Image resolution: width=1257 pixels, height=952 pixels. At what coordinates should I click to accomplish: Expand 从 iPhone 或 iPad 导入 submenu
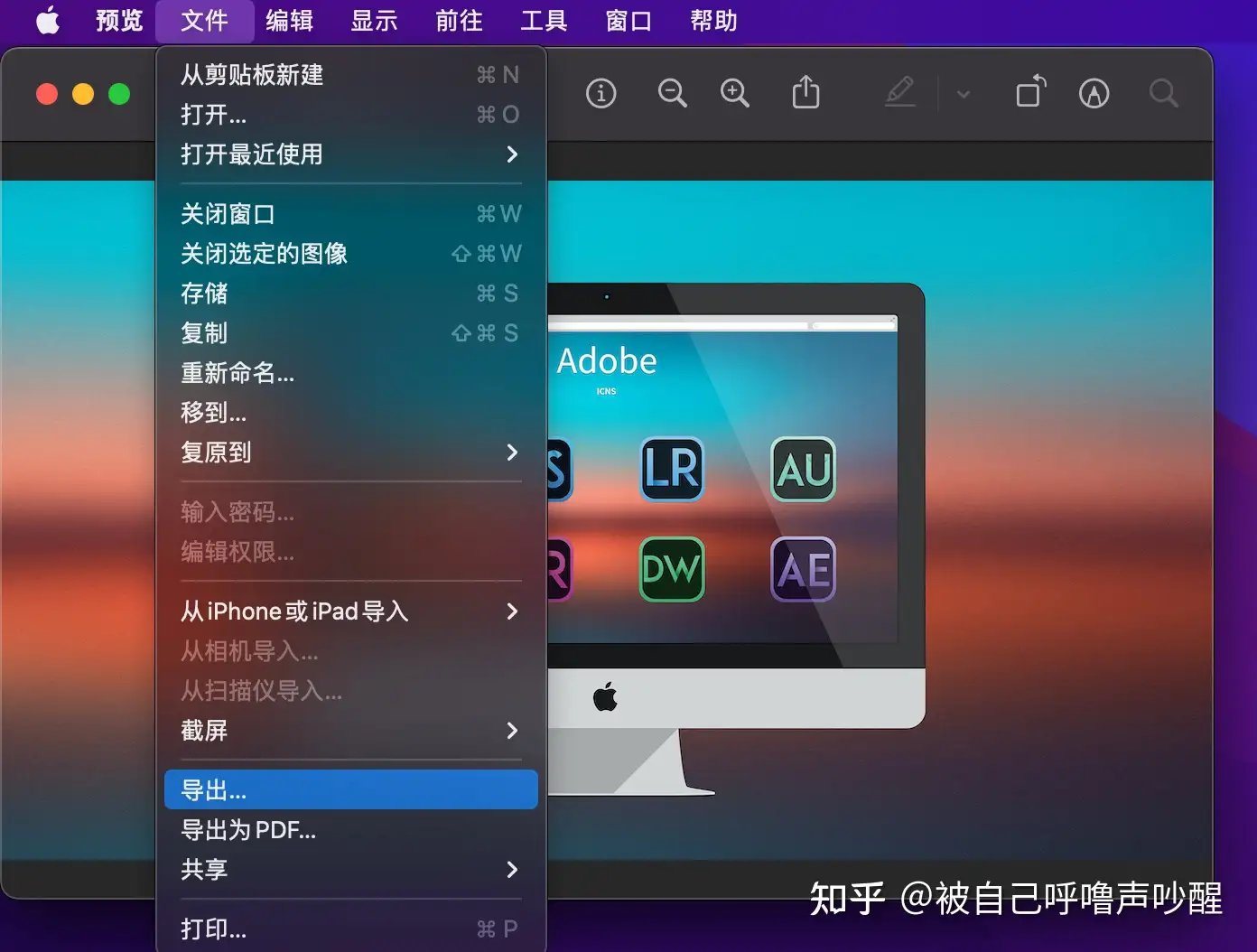[x=351, y=611]
